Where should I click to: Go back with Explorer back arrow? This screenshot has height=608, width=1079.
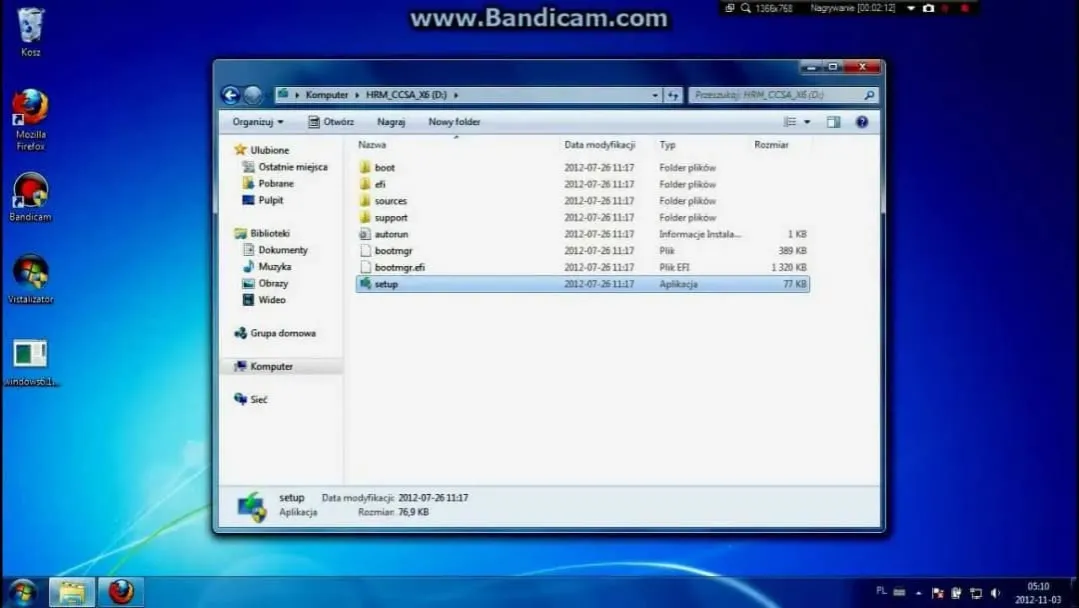(x=231, y=95)
